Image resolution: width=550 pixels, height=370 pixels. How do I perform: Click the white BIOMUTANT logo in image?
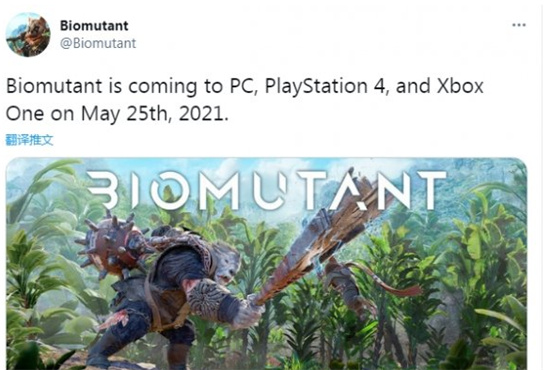point(267,190)
